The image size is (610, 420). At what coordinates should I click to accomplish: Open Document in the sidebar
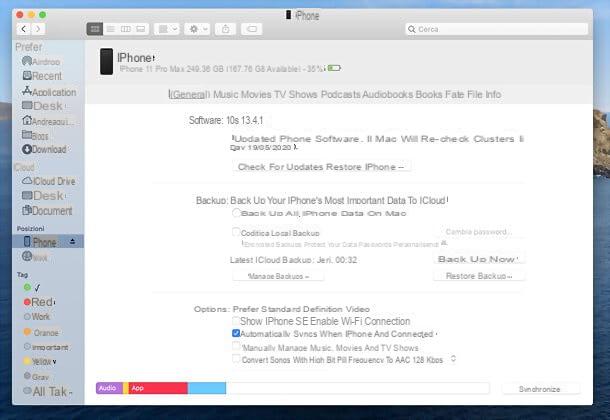[x=47, y=211]
